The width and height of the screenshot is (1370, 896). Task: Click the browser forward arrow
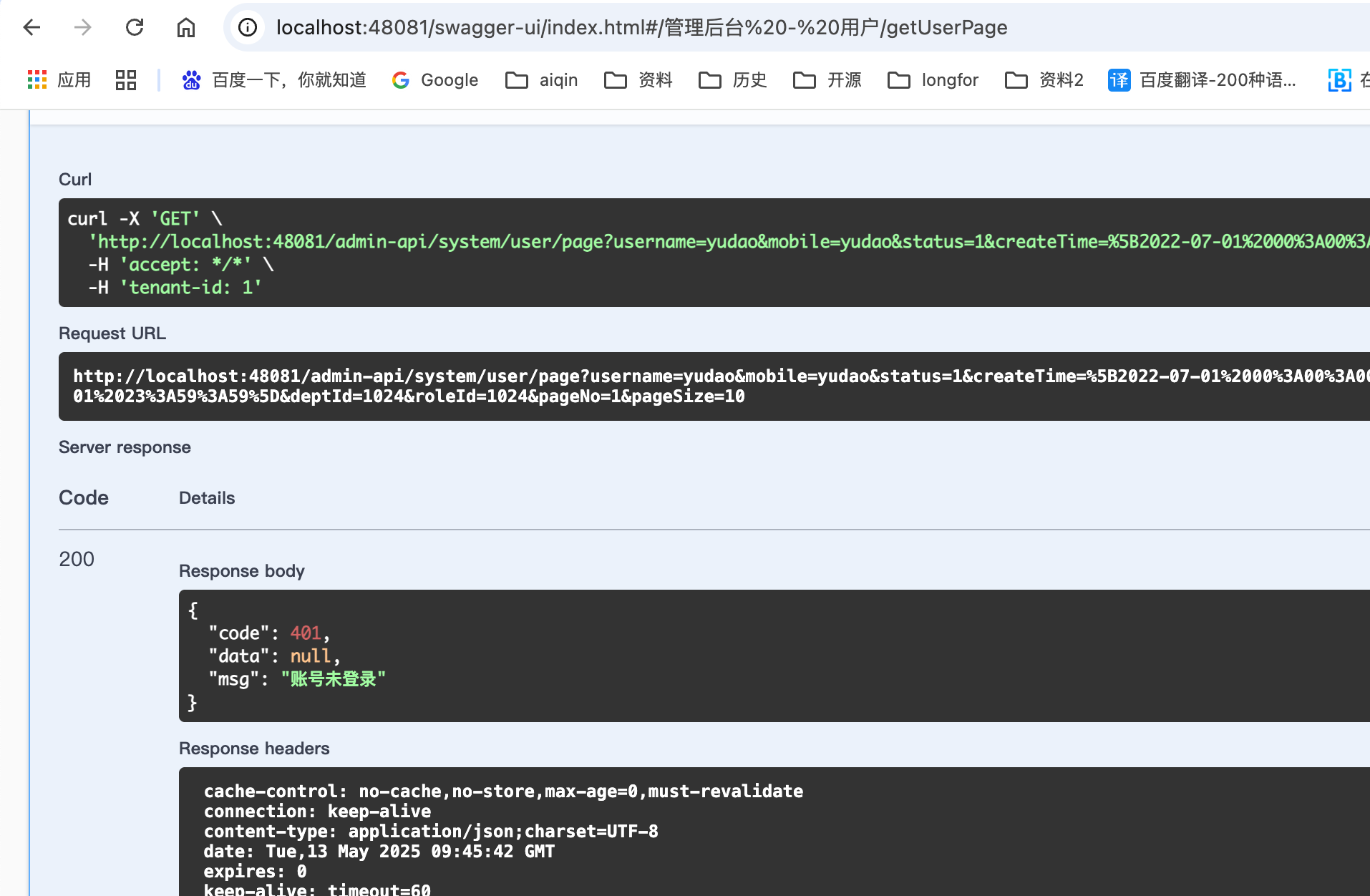pyautogui.click(x=83, y=27)
